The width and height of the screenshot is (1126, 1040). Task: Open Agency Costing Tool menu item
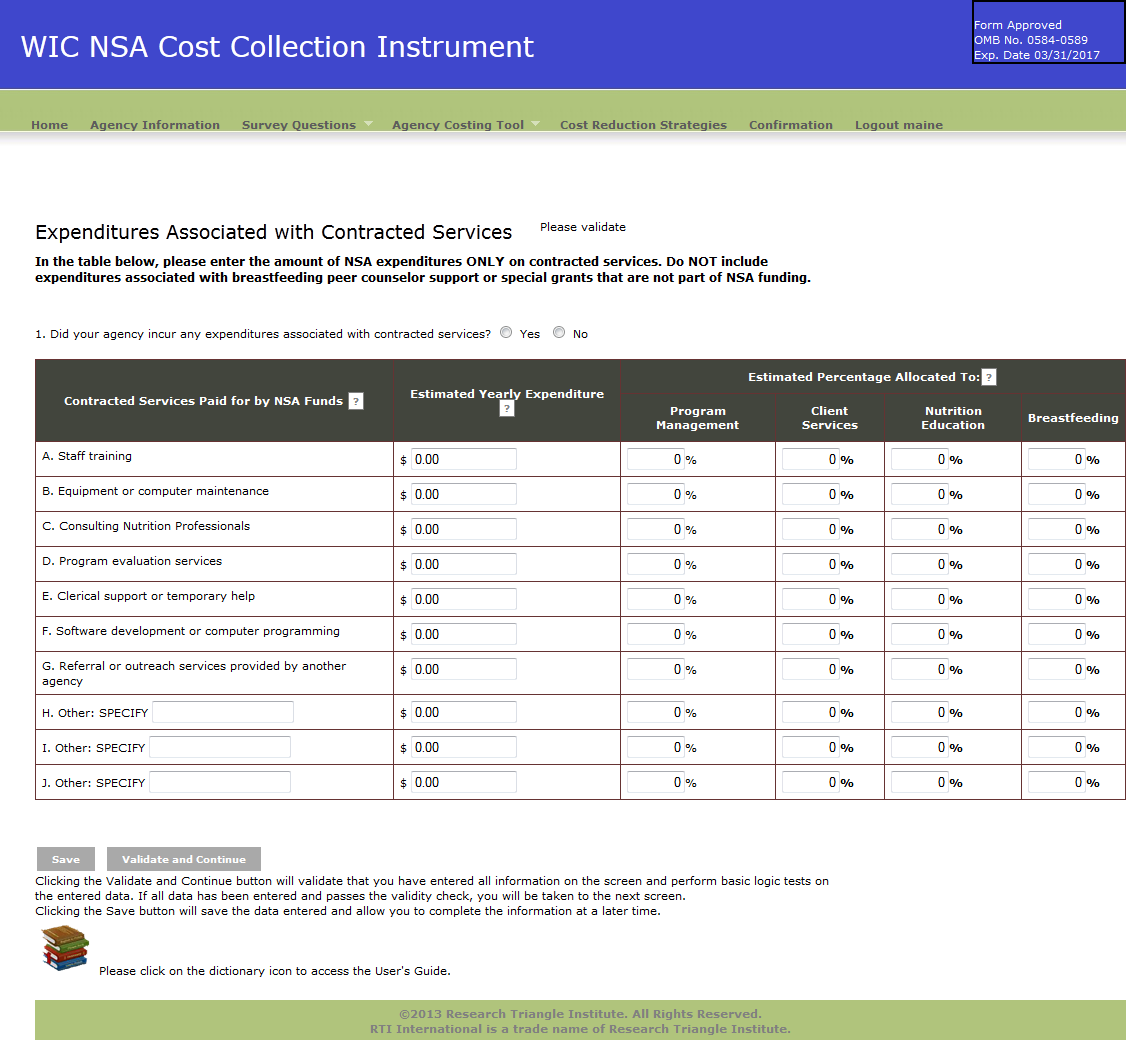coord(458,124)
